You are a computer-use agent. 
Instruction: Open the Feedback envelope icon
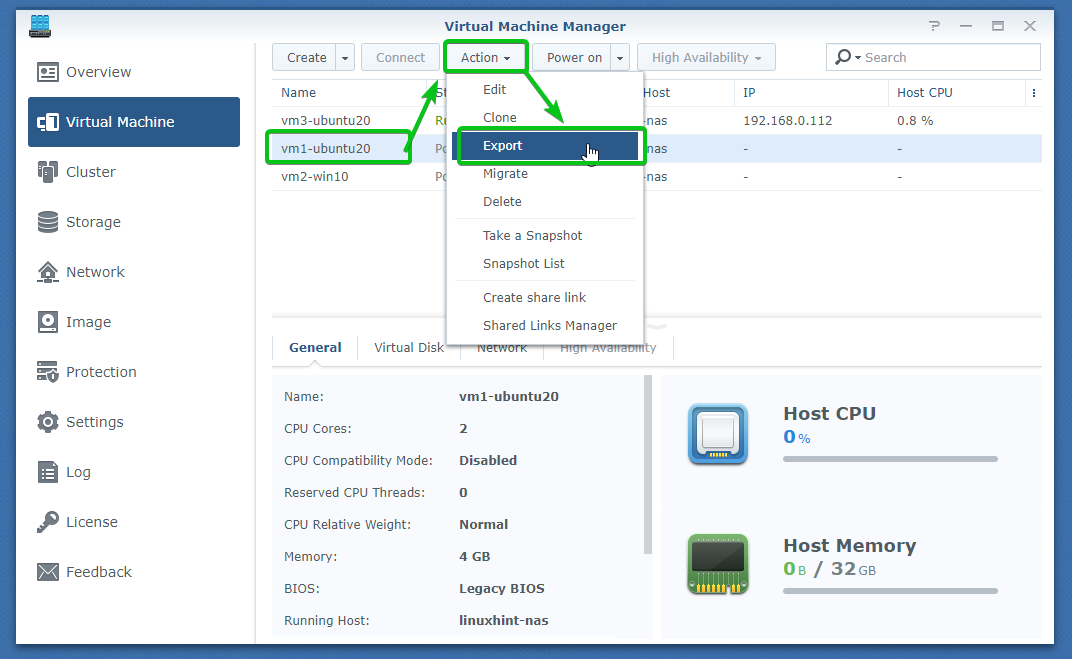48,571
